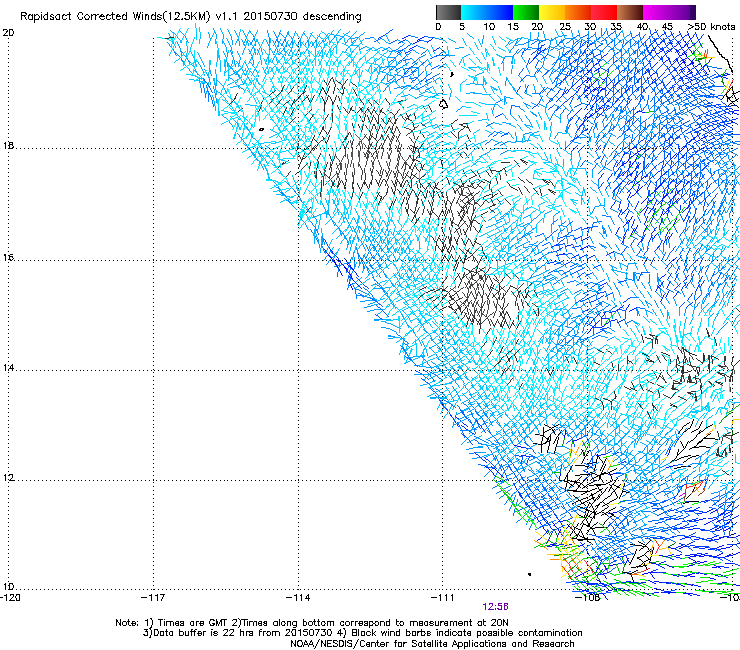The width and height of the screenshot is (740, 650).
Task: Click the latitude '14' axis label
Action: (8, 367)
